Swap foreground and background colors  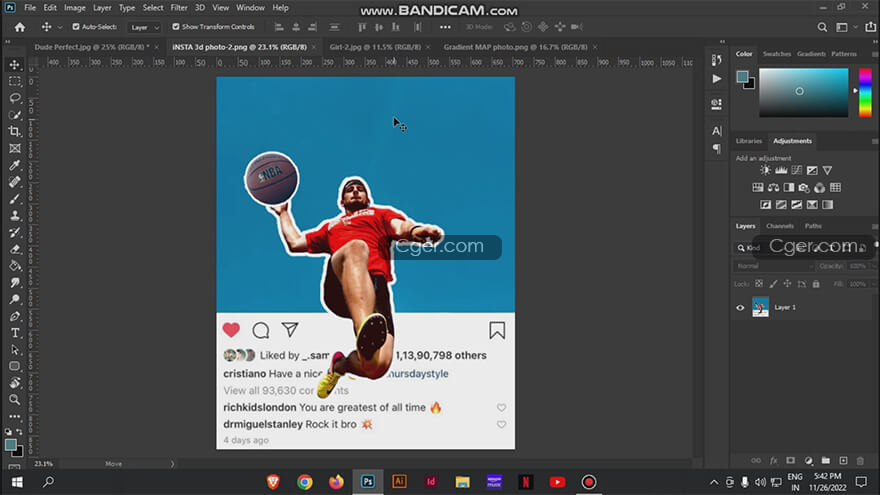coord(19,432)
